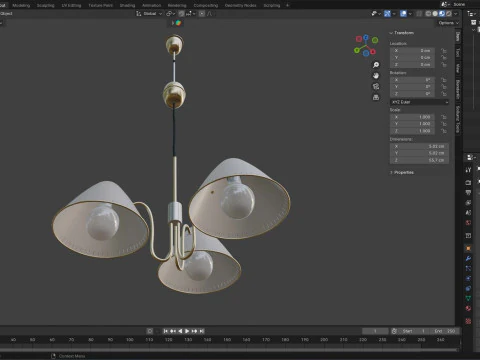
Task: Open the Output properties tab
Action: click(x=468, y=192)
